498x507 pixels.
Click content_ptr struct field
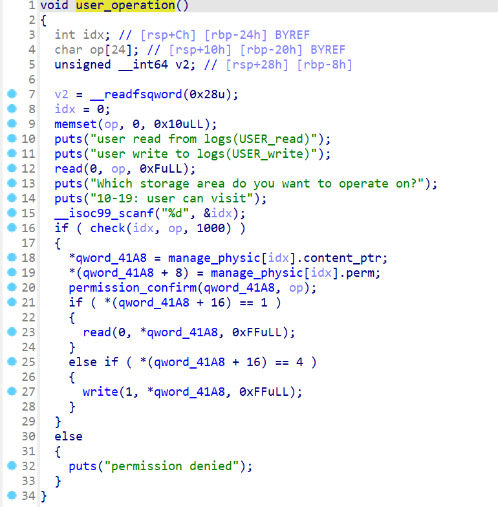point(342,258)
